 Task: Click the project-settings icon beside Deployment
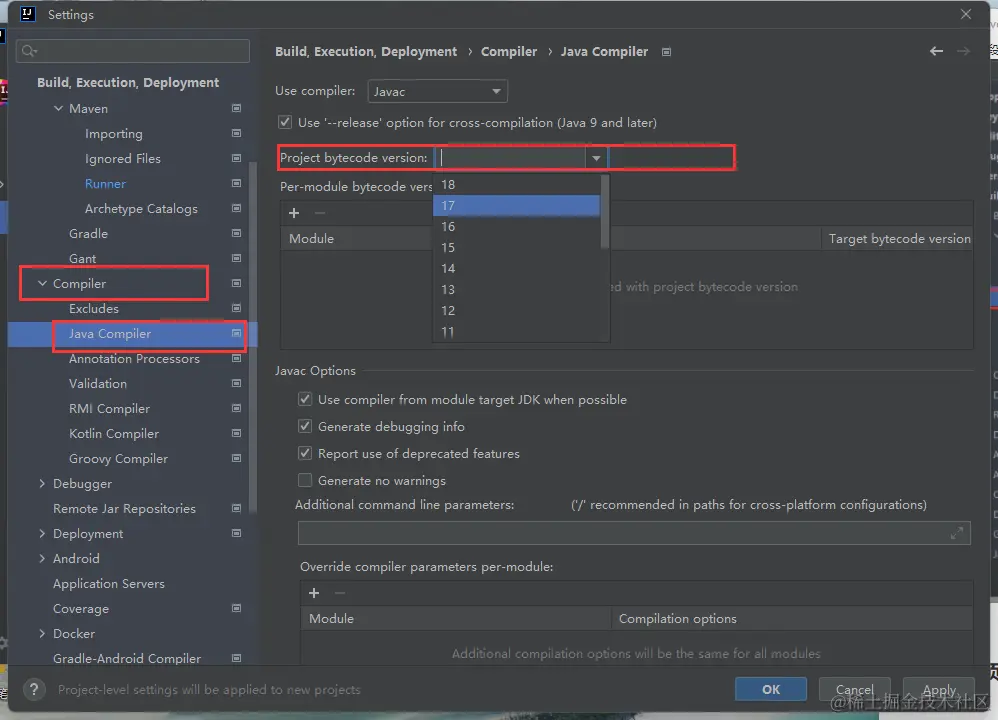click(x=236, y=533)
